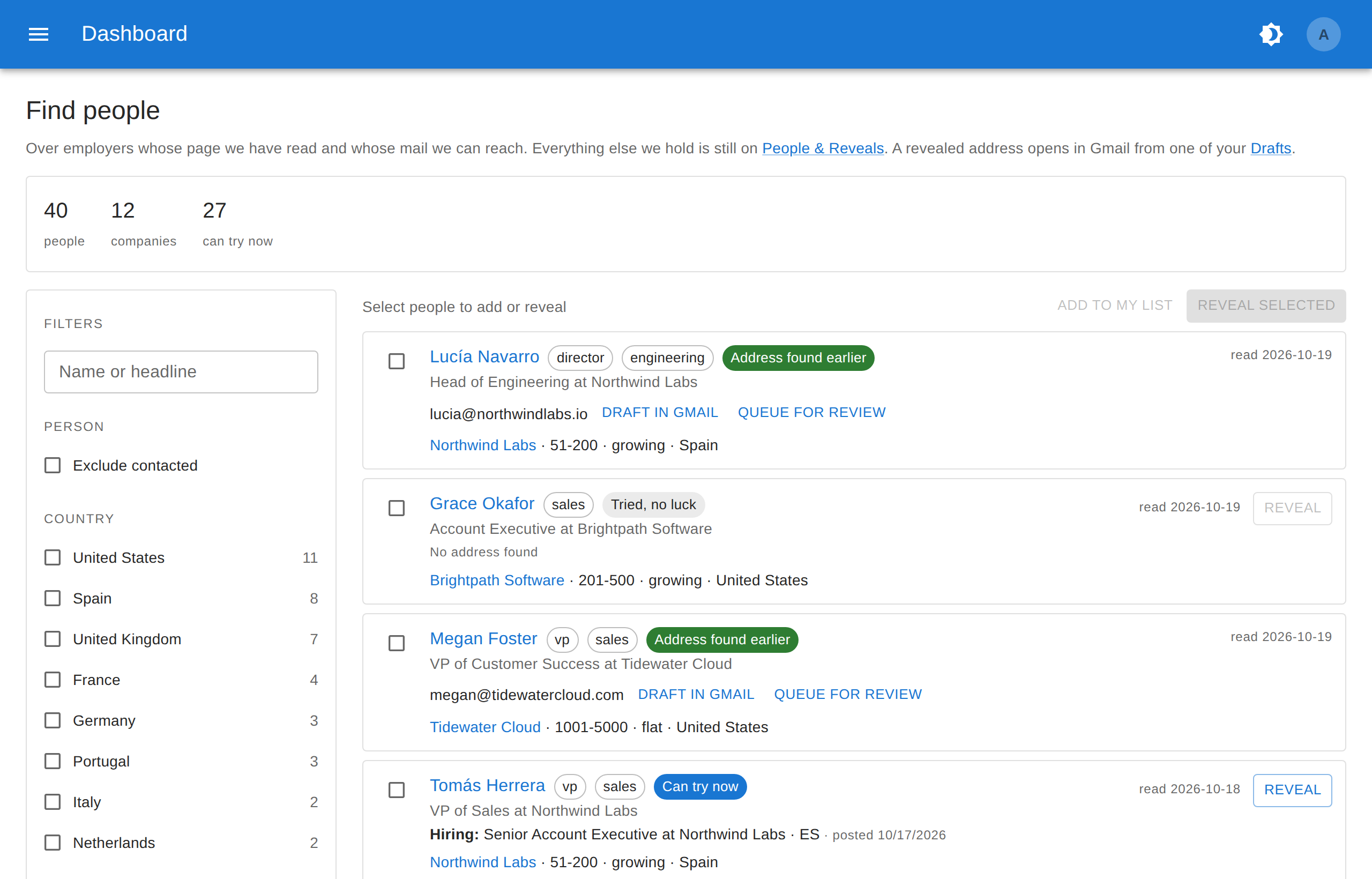Open the Tidewater Cloud company link
This screenshot has width=1372, height=879.
pyautogui.click(x=484, y=727)
